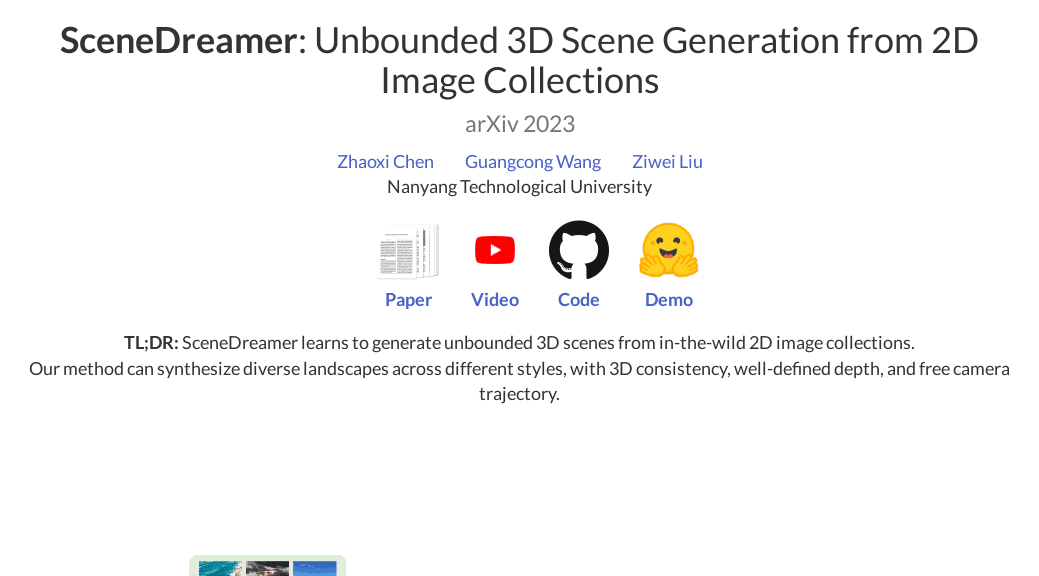1039x576 pixels.
Task: Select the teal ocean thumbnail at the bottom
Action: point(220,570)
